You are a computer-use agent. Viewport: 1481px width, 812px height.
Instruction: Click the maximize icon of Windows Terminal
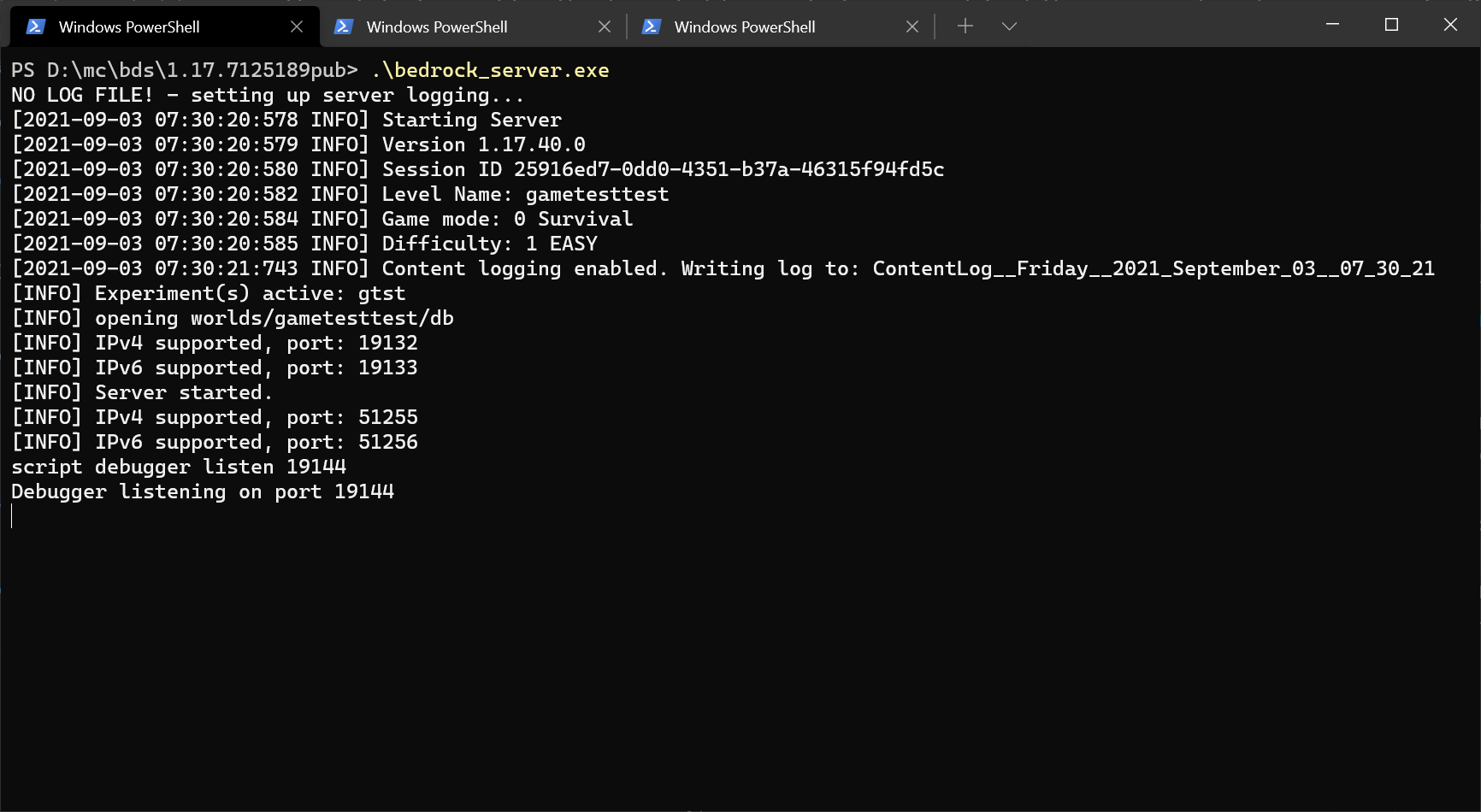[1391, 26]
